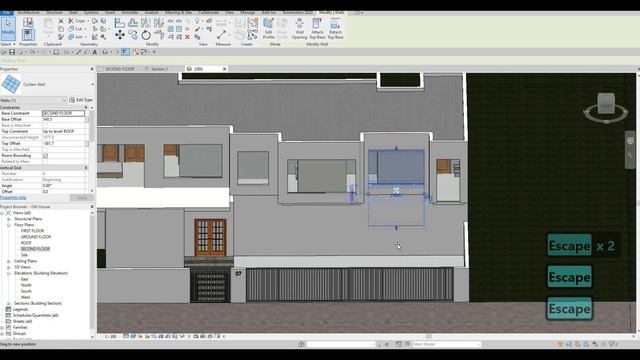Expand the Structural Plans tree node
The width and height of the screenshot is (640, 360).
(x=9, y=219)
